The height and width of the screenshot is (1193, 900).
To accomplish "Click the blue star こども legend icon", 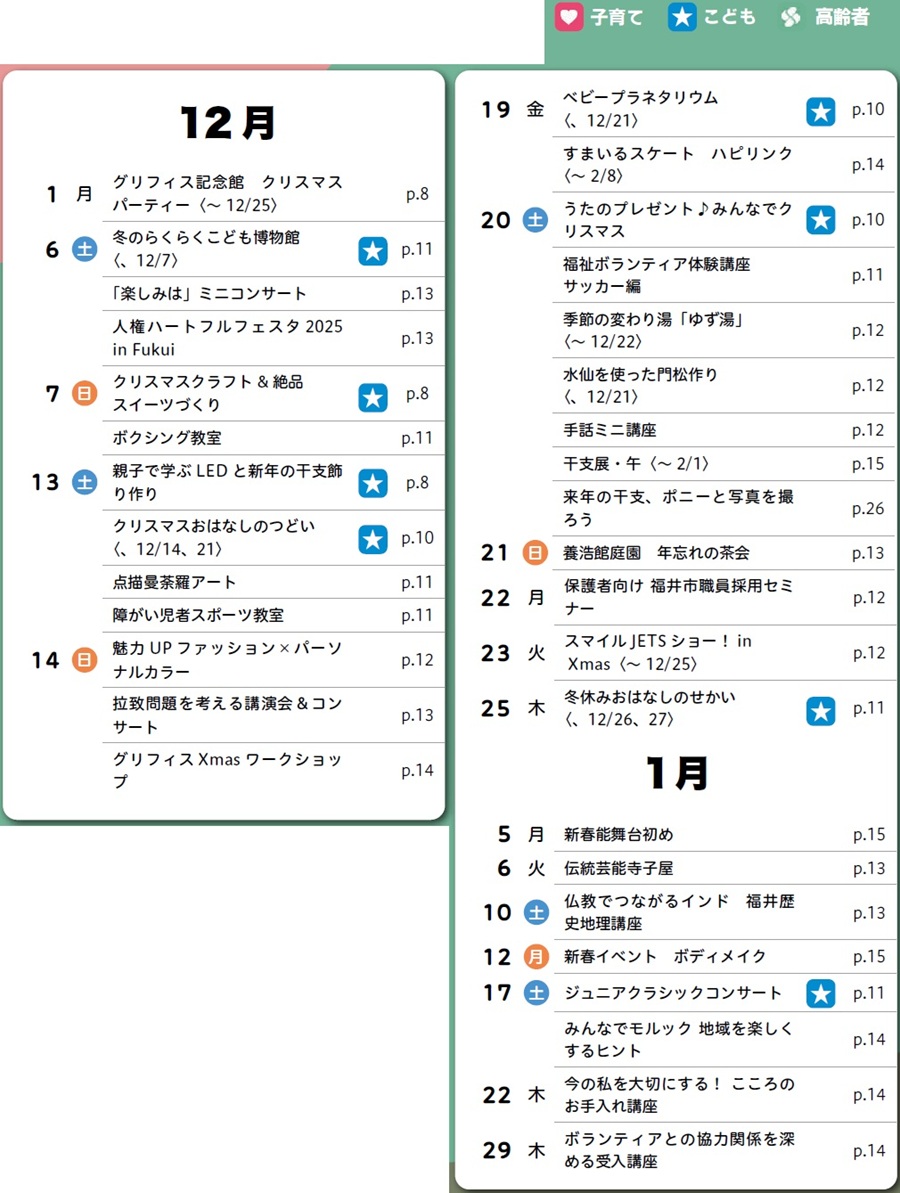I will pyautogui.click(x=682, y=17).
